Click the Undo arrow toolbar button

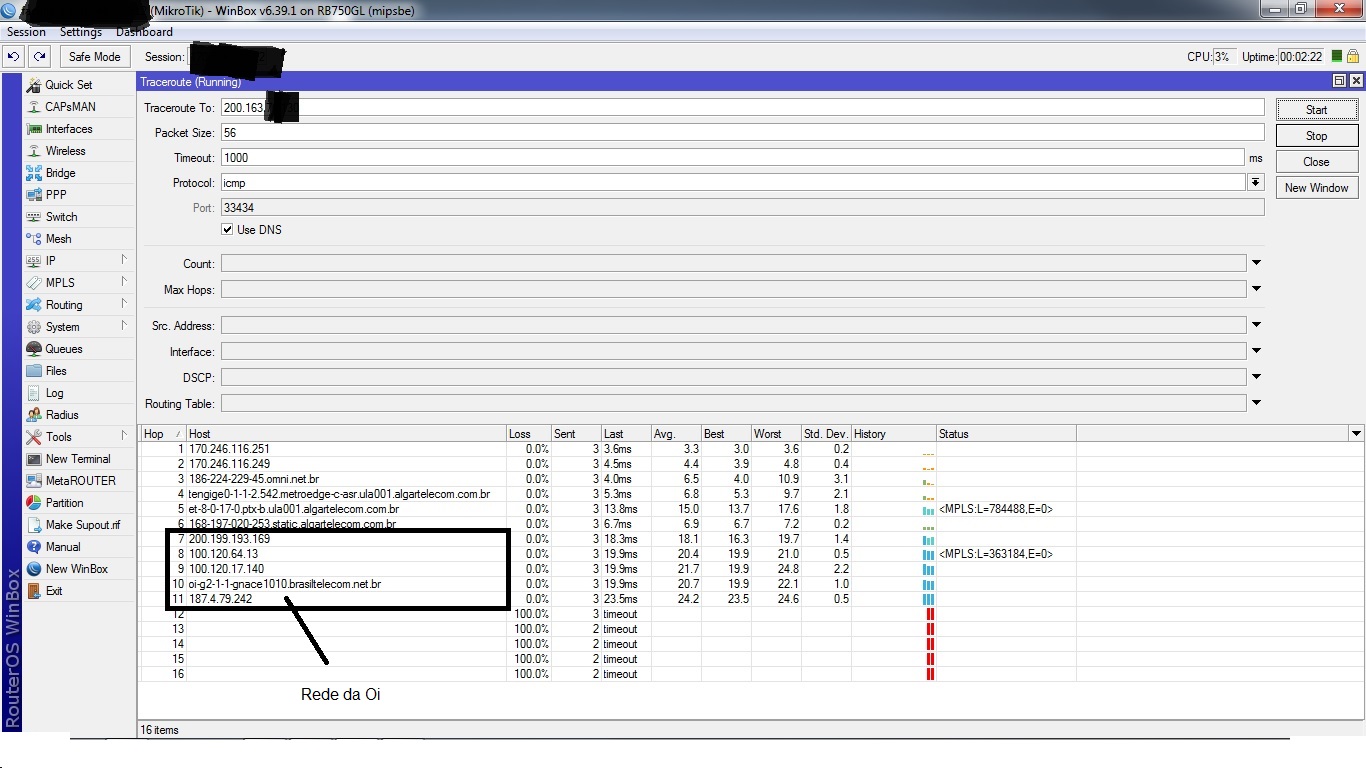(14, 57)
